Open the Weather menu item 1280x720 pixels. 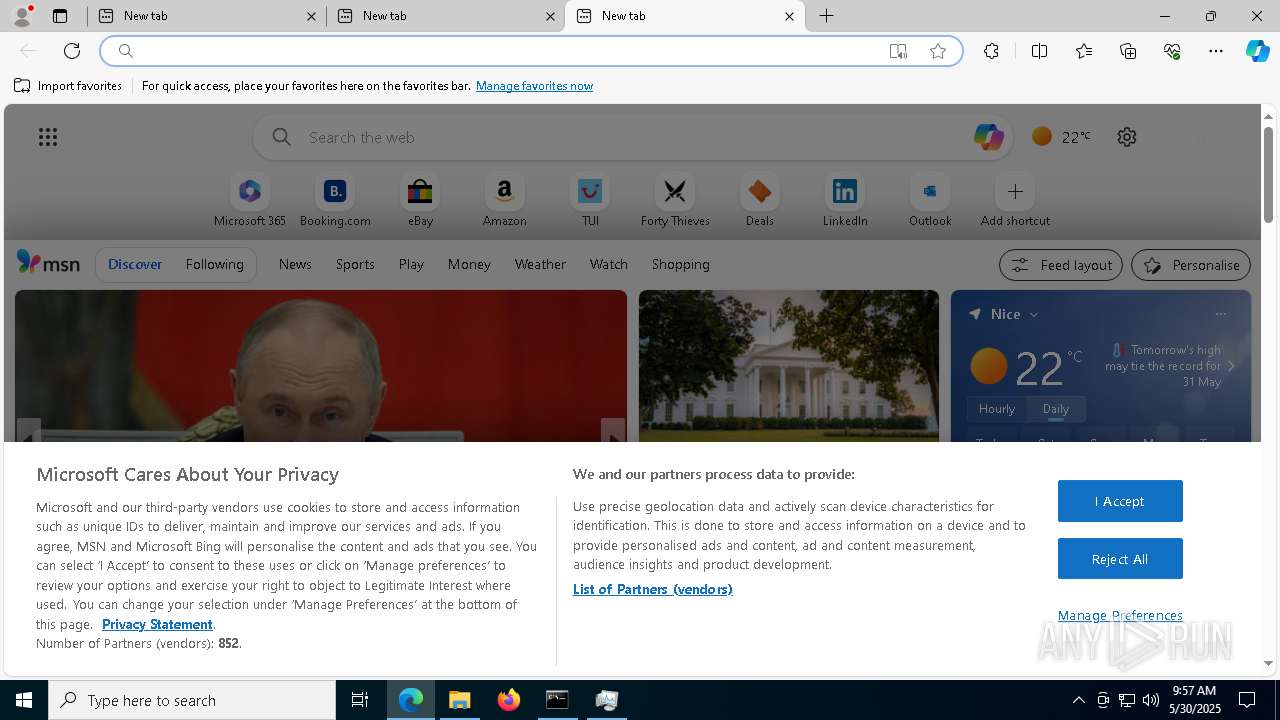tap(540, 264)
